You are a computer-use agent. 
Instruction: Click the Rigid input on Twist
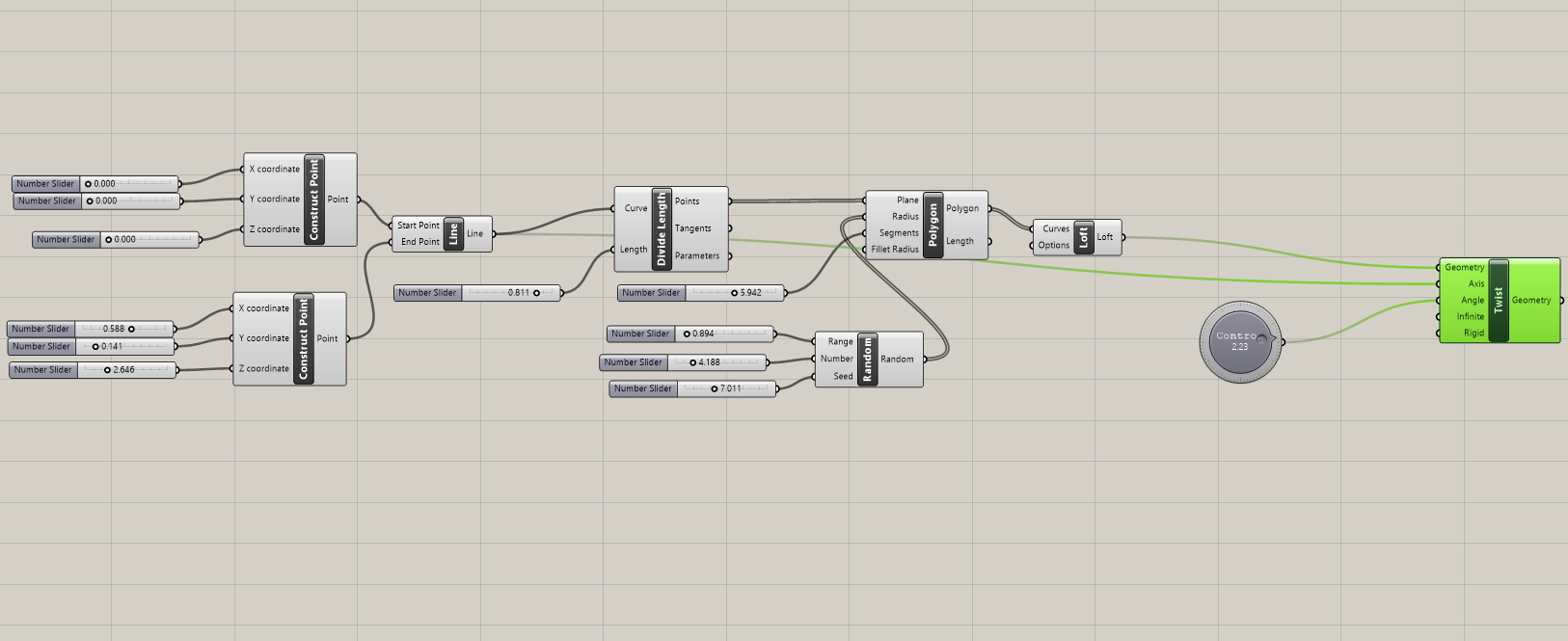coord(1474,334)
